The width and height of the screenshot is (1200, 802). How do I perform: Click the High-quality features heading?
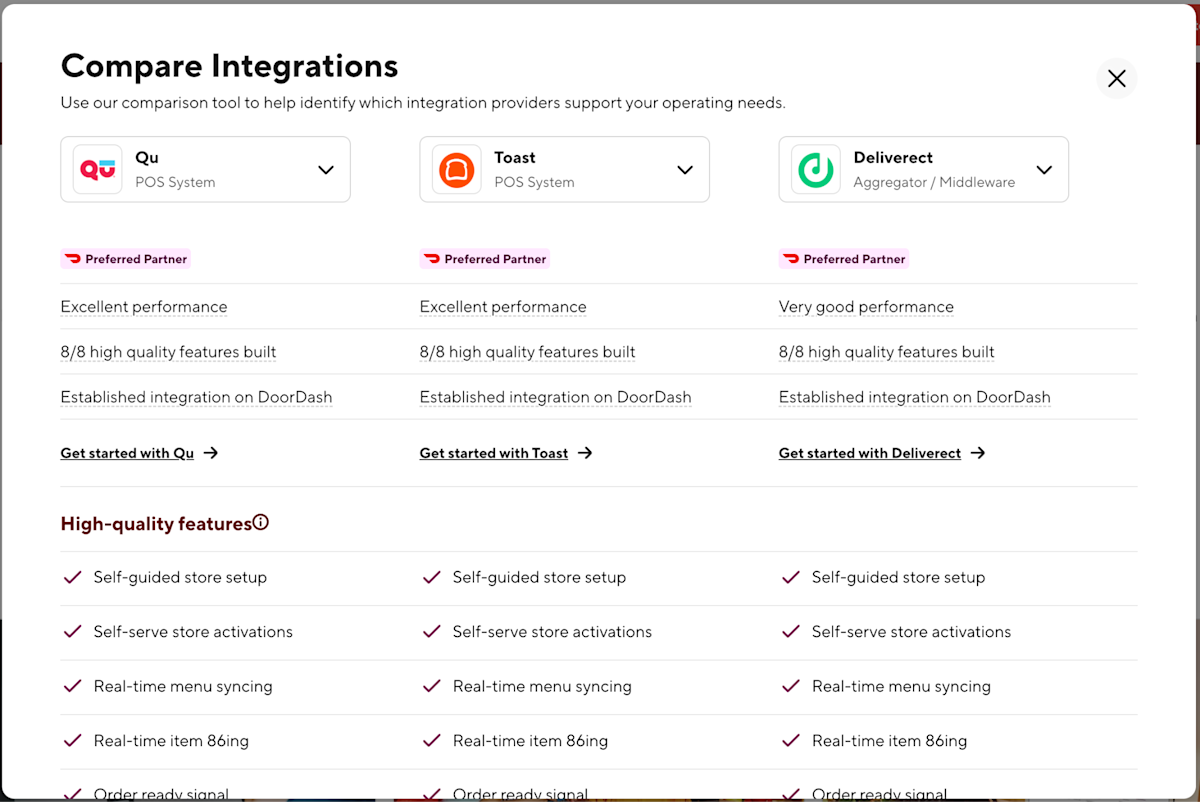coord(156,523)
